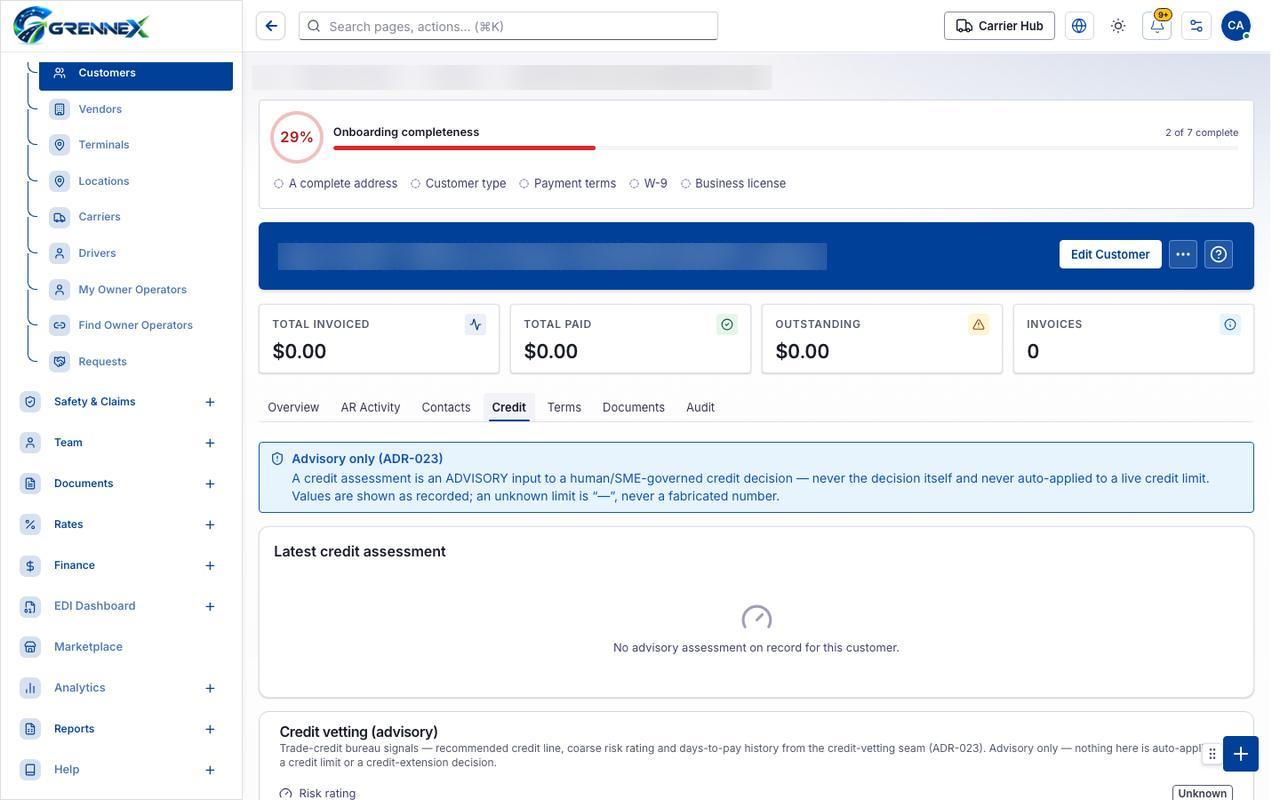Click the drag handle beside plus button
Screen dimensions: 1280x800
point(1212,754)
